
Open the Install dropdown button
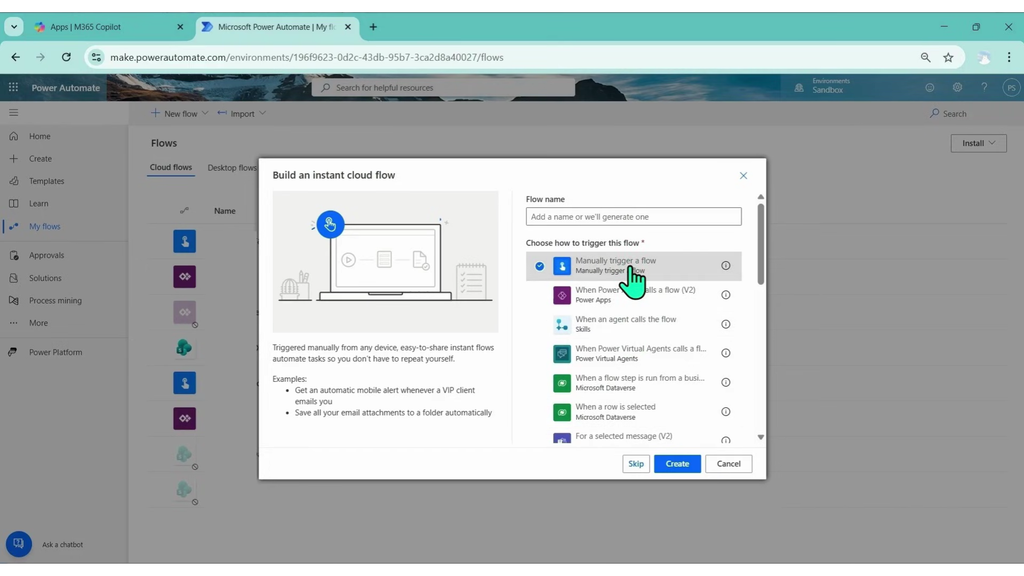coord(978,143)
